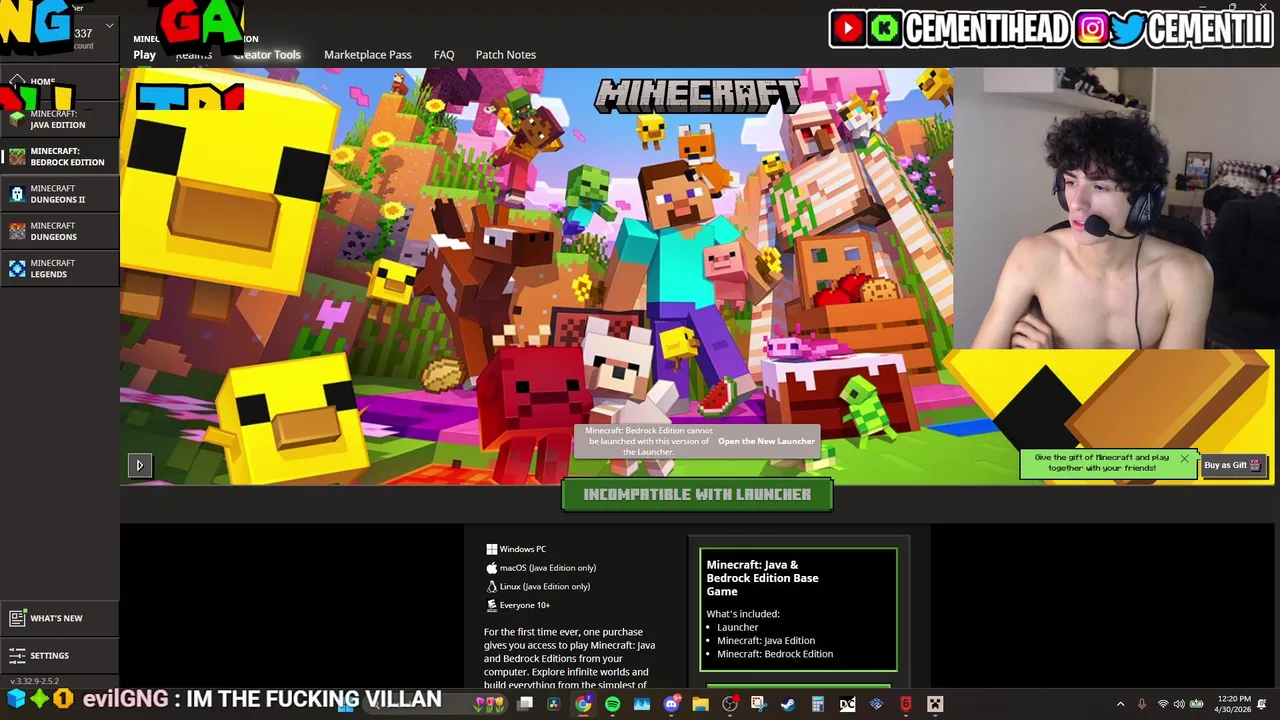
Task: Open Calculator from the taskbar
Action: tap(818, 704)
